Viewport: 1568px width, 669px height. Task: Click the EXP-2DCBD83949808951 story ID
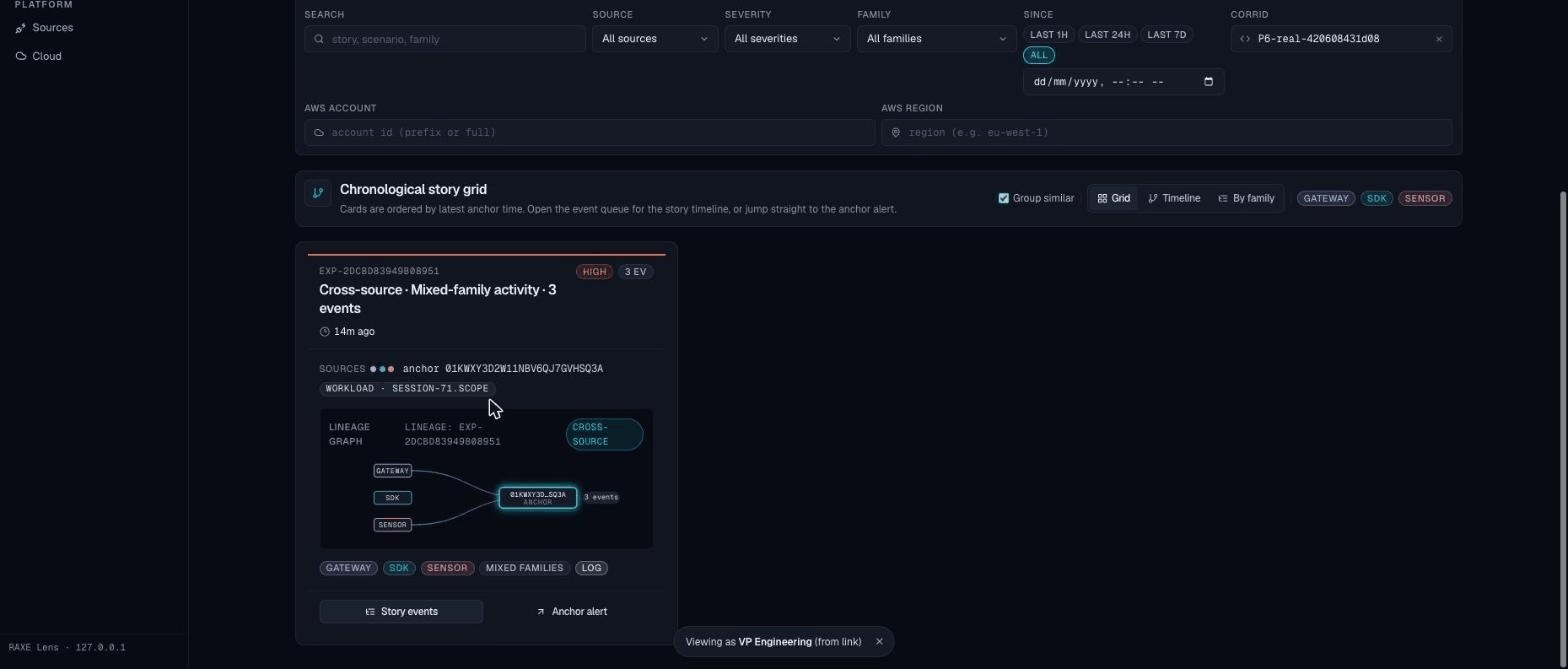click(x=379, y=271)
